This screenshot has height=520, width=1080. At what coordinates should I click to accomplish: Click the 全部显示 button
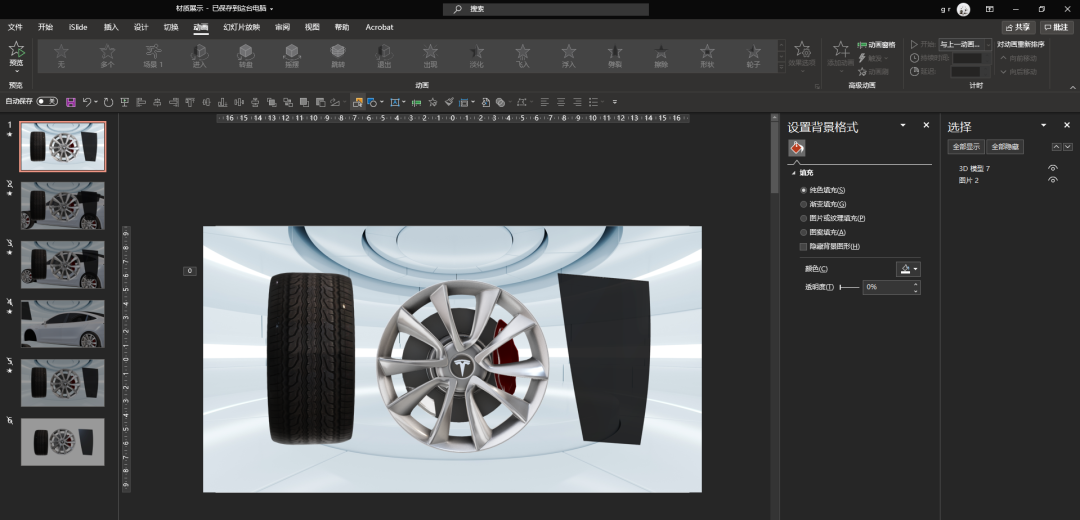965,147
